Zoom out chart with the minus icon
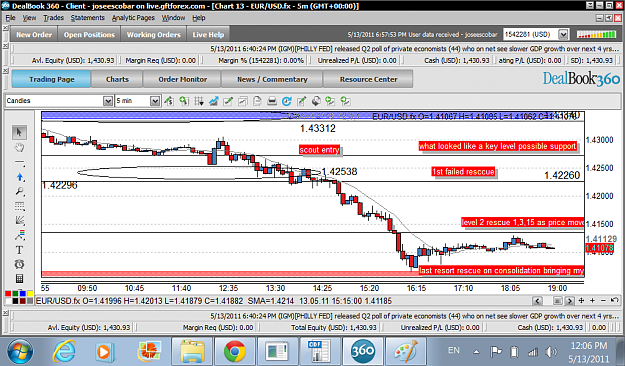Screen dimensions: 625x366 click(603, 301)
